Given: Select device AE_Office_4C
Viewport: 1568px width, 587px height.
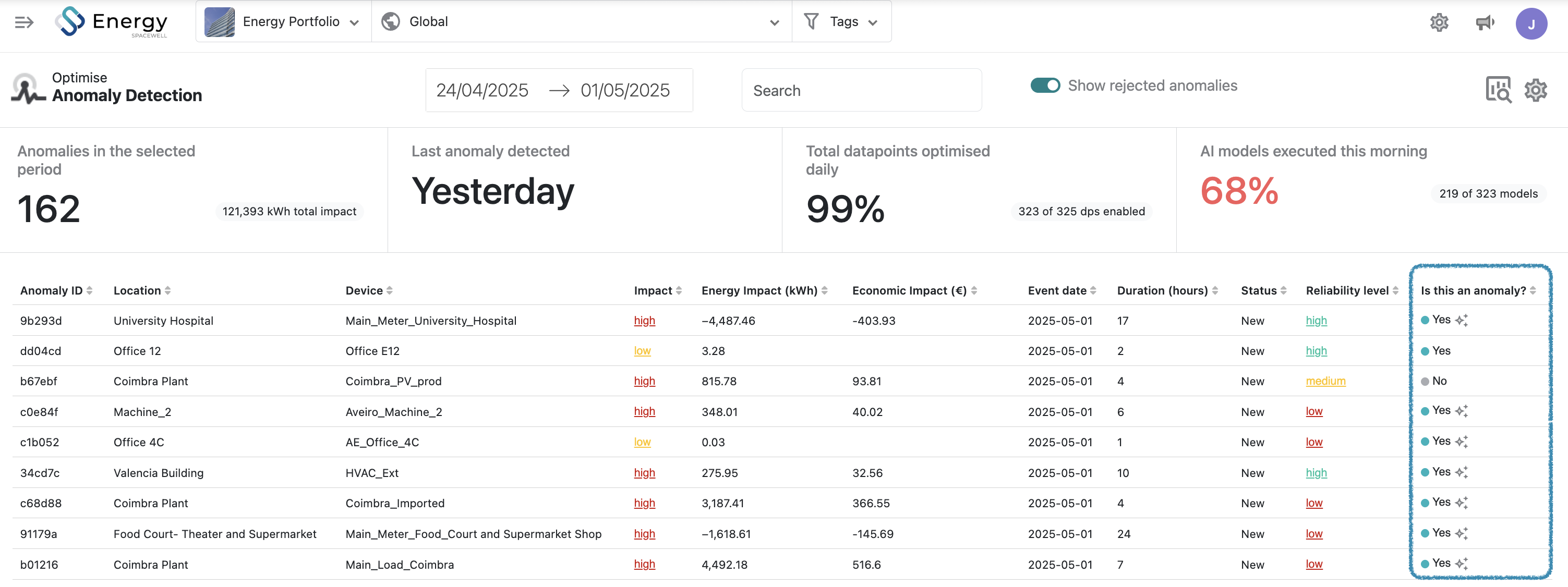Looking at the screenshot, I should click(382, 442).
